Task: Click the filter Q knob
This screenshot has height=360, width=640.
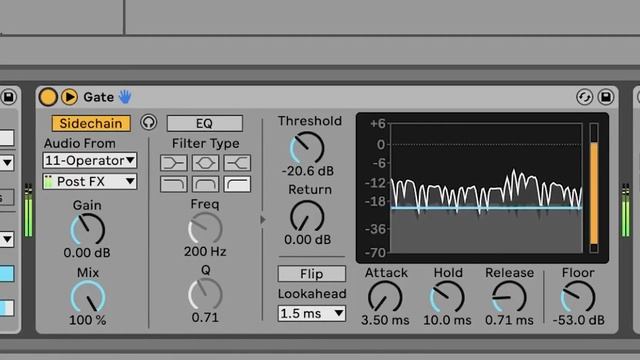Action: coord(205,295)
